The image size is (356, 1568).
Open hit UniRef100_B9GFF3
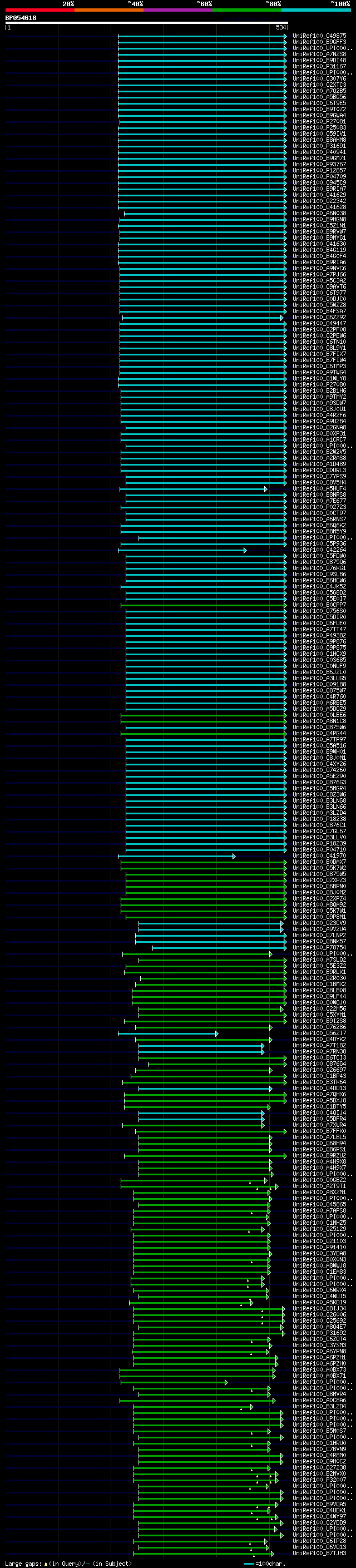point(319,42)
